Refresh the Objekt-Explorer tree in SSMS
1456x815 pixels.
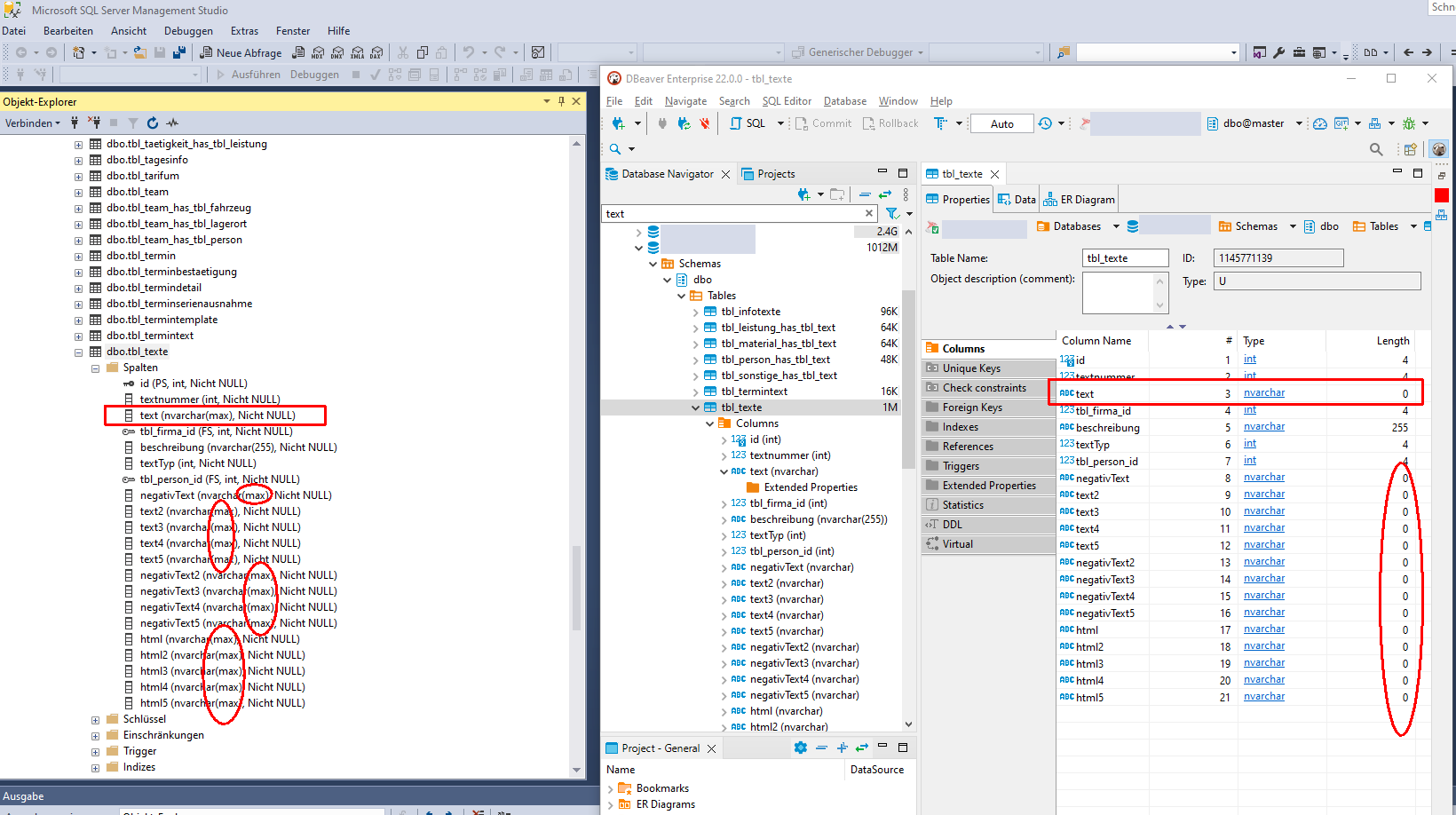click(x=151, y=123)
